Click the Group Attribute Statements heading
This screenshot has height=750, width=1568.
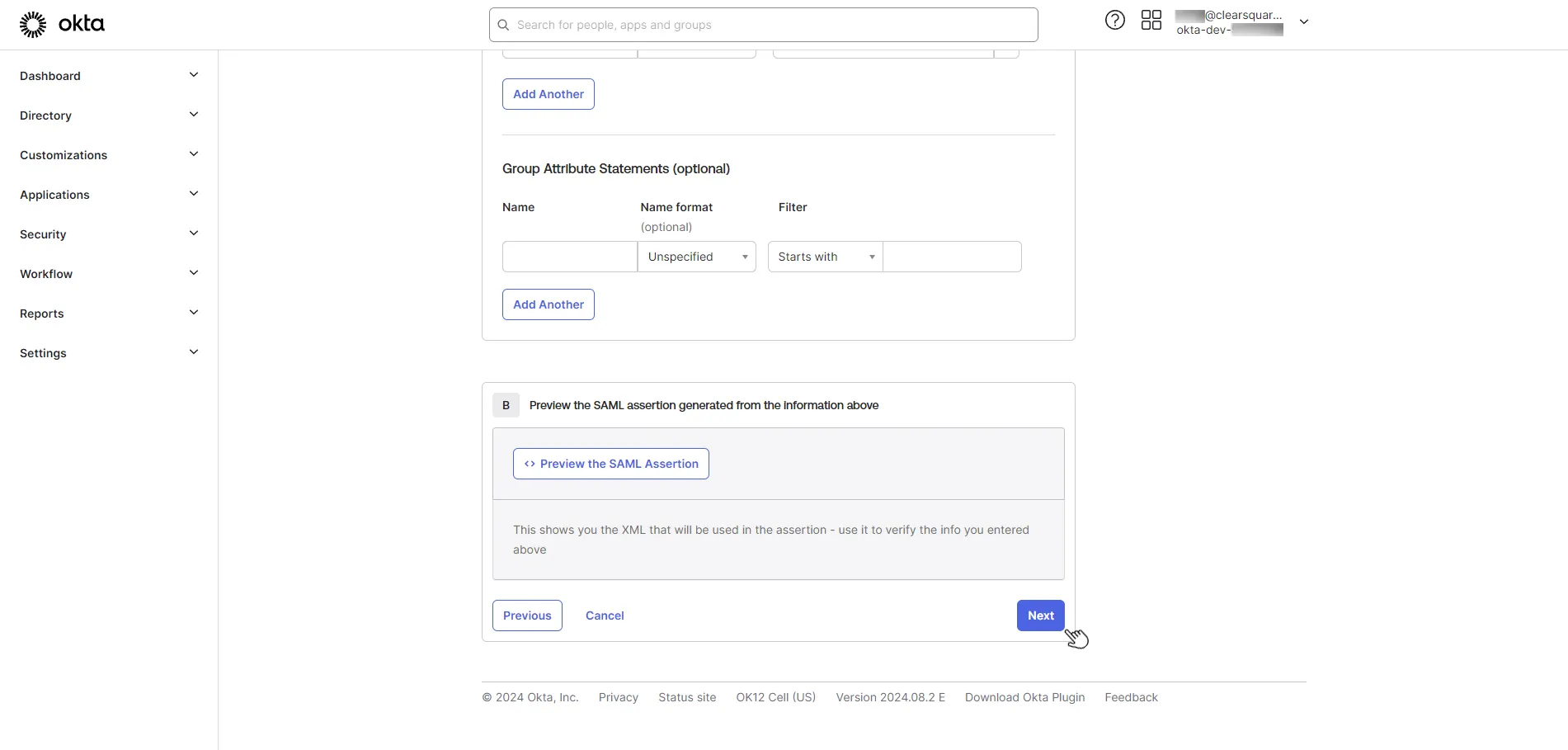pyautogui.click(x=616, y=168)
